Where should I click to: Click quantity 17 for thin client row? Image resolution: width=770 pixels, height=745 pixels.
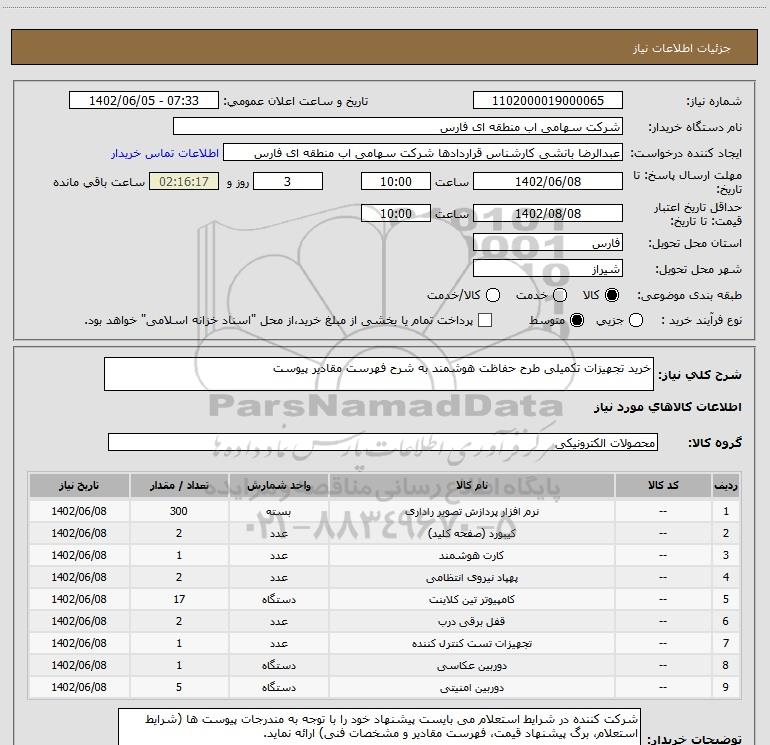(x=179, y=600)
